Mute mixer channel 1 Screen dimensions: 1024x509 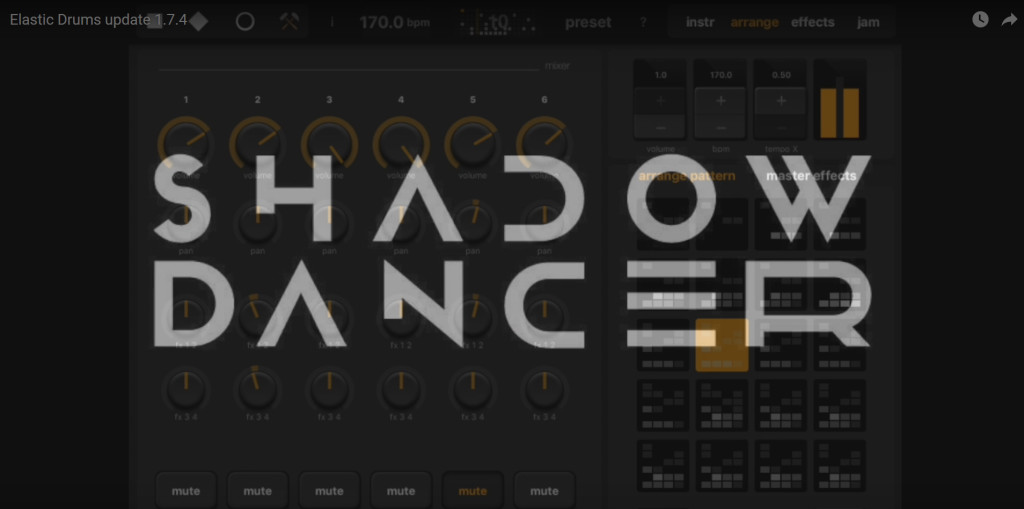click(x=185, y=491)
